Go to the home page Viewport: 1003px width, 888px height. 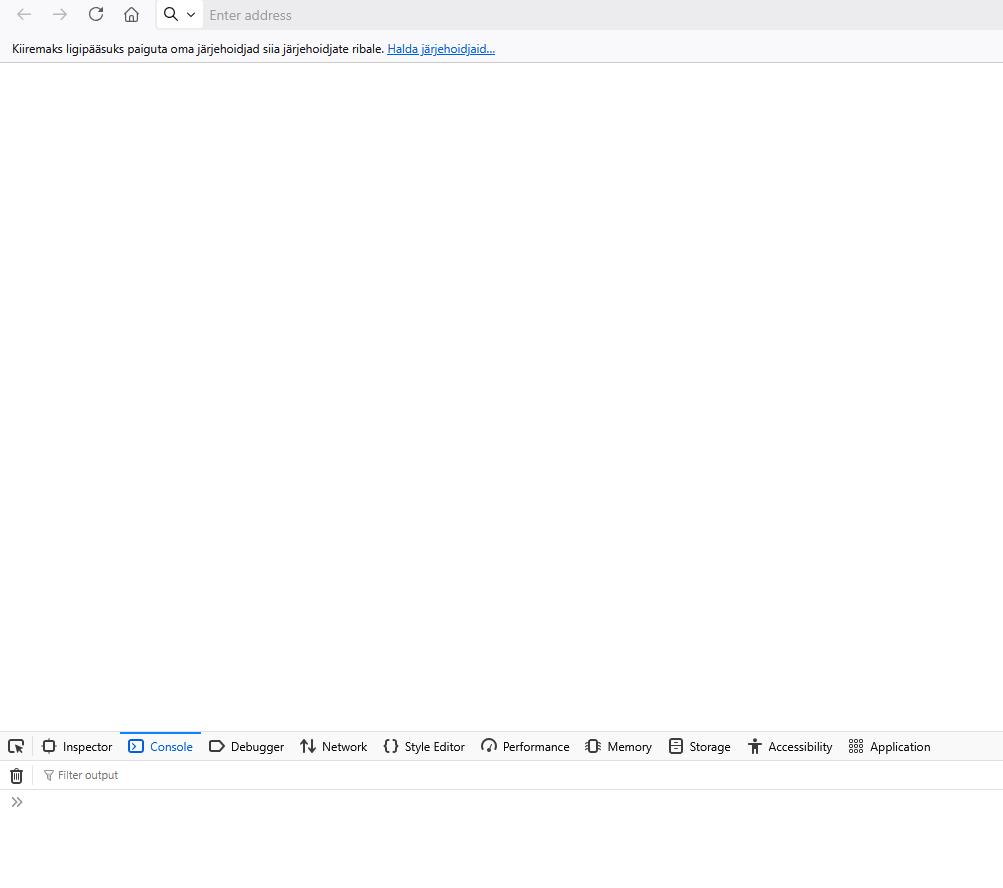[x=131, y=15]
